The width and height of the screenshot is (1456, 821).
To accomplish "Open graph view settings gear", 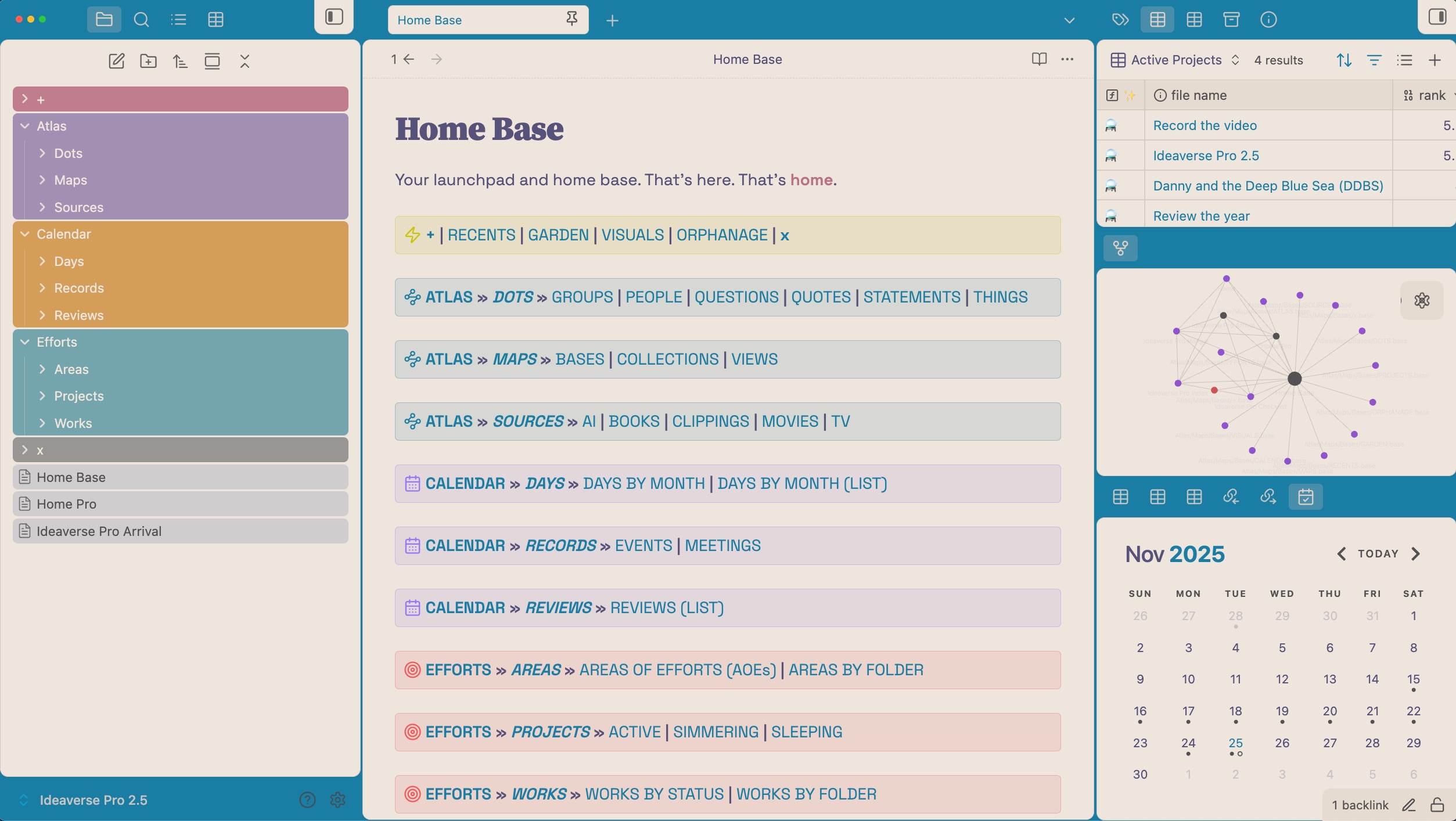I will (x=1422, y=300).
